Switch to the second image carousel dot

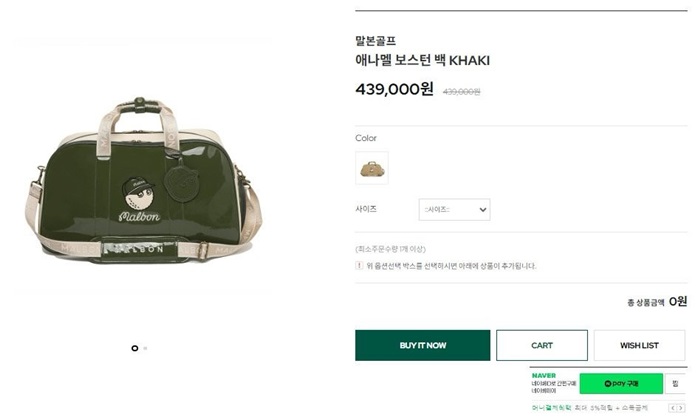point(146,348)
